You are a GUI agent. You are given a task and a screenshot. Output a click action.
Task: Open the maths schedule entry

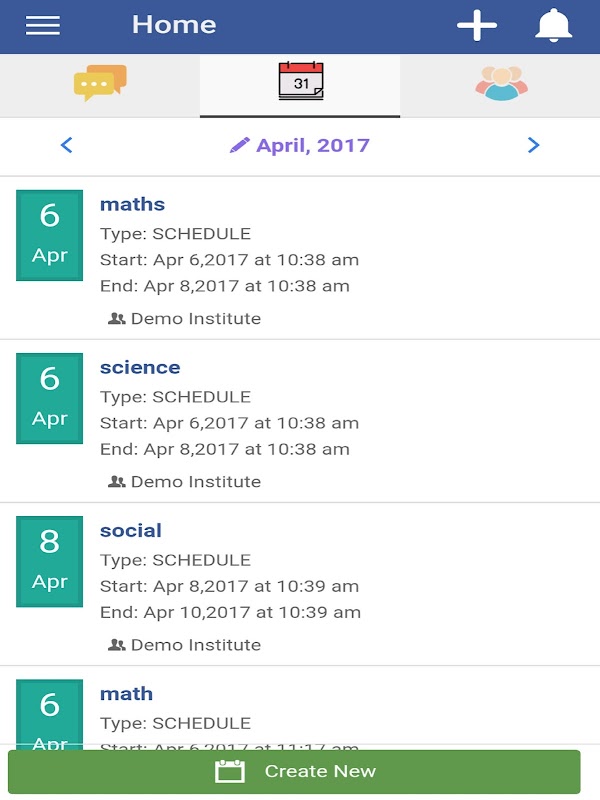(132, 204)
